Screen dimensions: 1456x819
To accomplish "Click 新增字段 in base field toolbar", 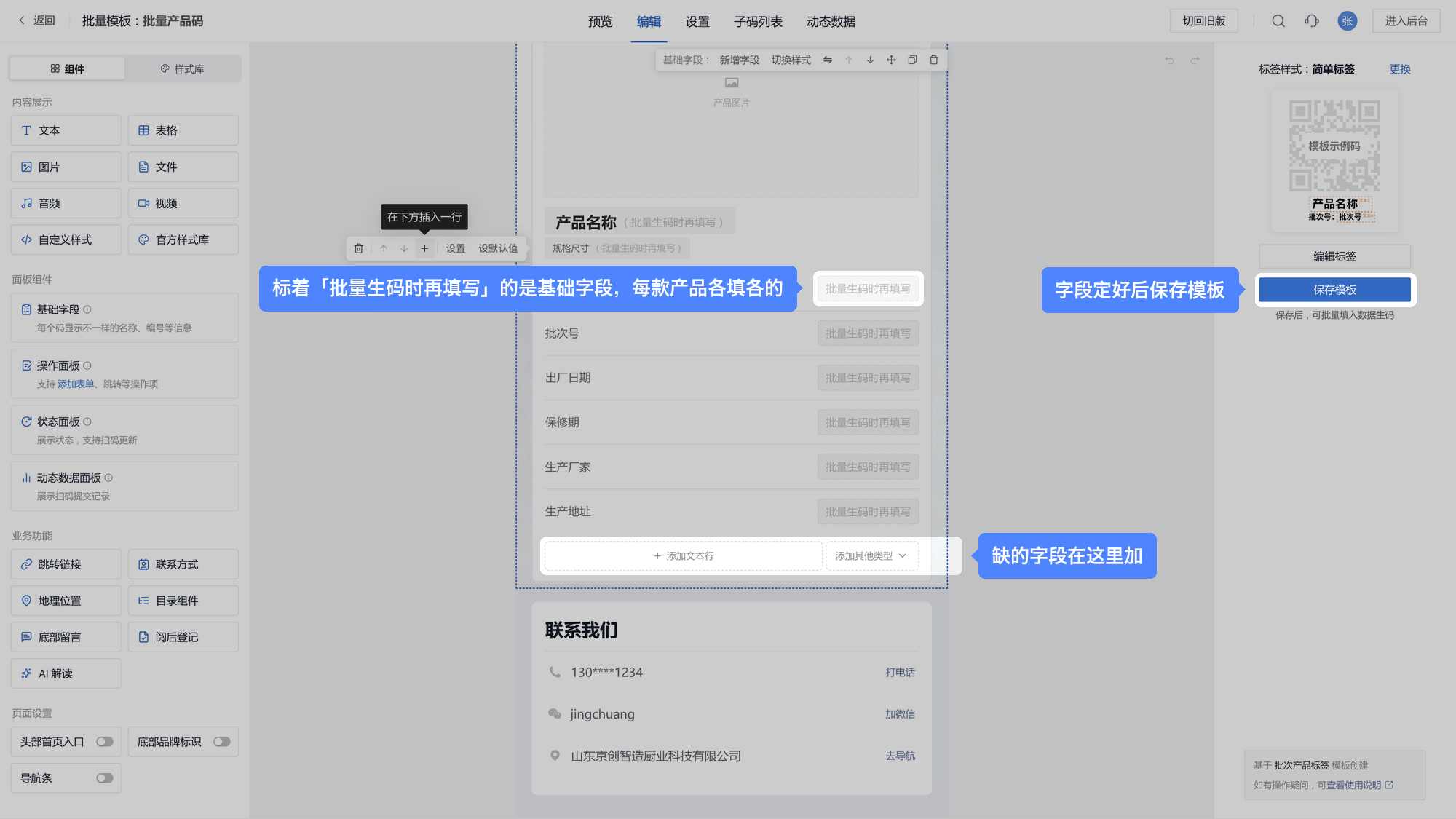I will [x=739, y=60].
